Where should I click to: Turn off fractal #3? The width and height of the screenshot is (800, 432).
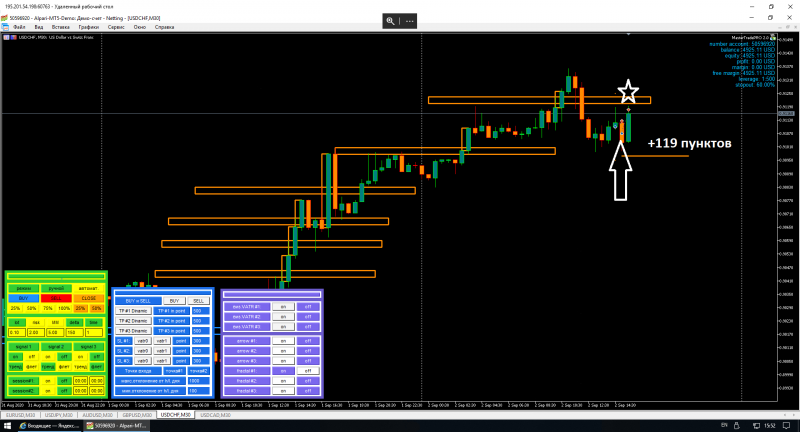point(308,391)
